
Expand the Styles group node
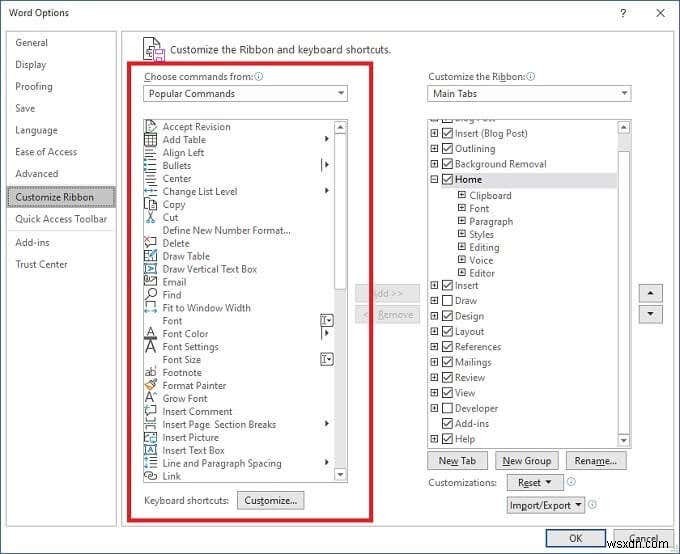462,234
